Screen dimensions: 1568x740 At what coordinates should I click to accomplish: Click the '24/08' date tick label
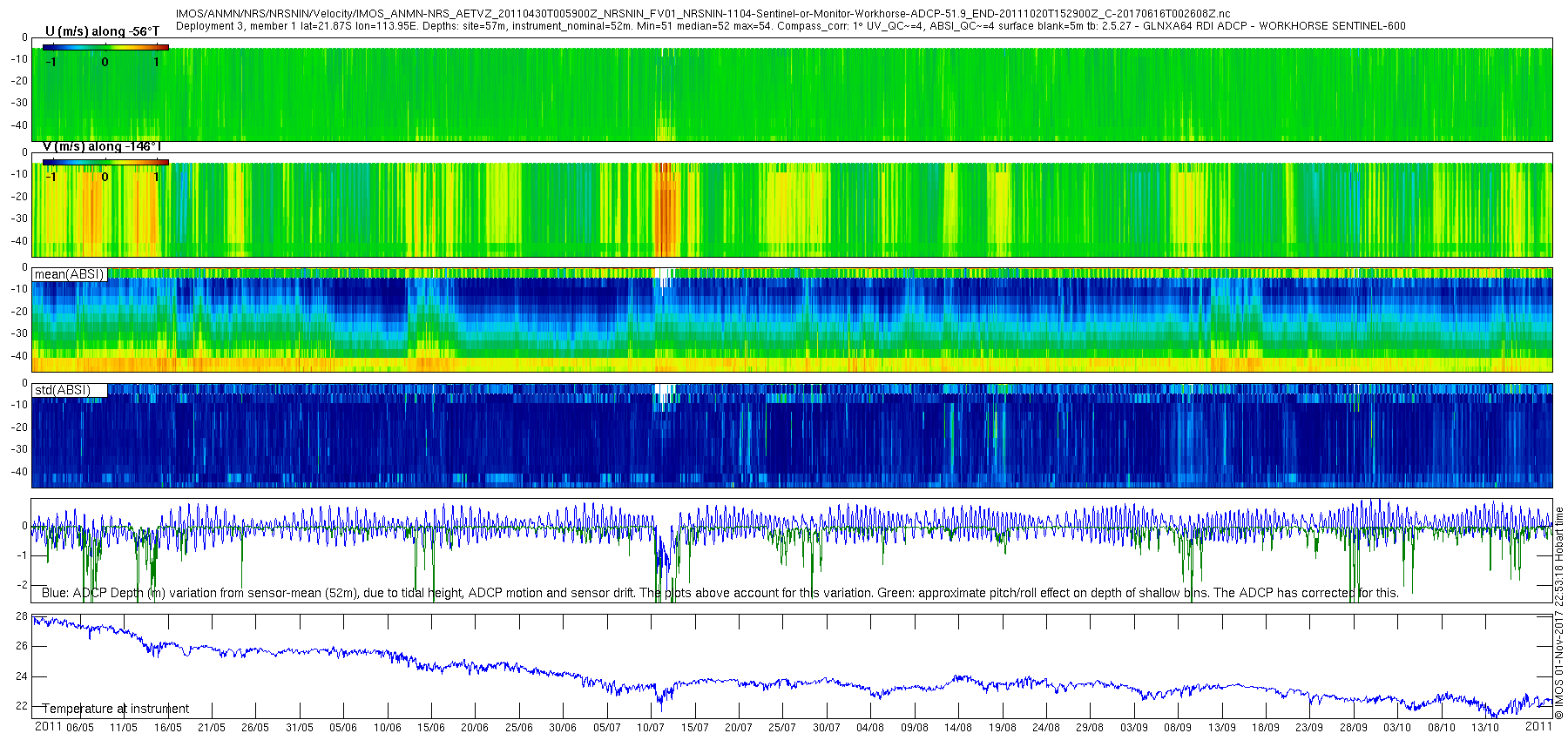(1046, 728)
